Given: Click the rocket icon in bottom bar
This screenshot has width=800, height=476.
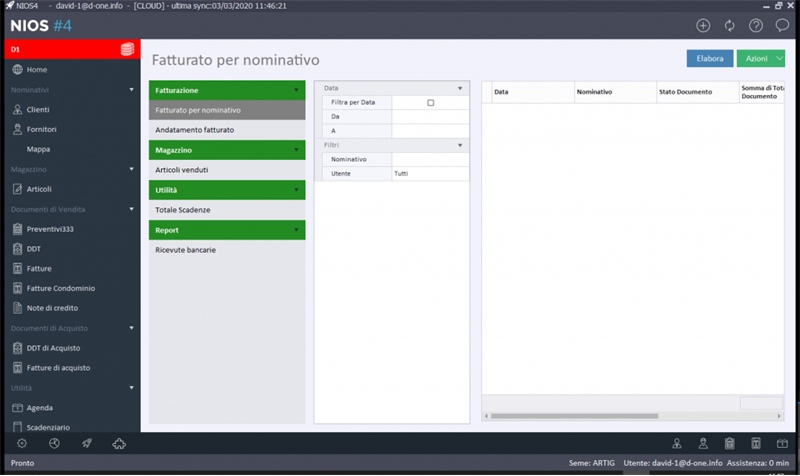Looking at the screenshot, I should [x=87, y=443].
